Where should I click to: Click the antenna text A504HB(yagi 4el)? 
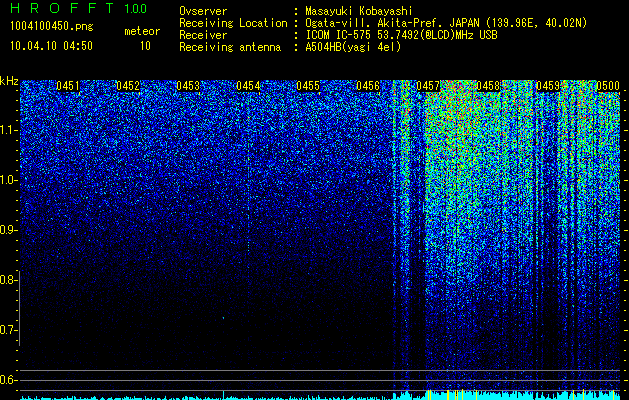click(353, 47)
